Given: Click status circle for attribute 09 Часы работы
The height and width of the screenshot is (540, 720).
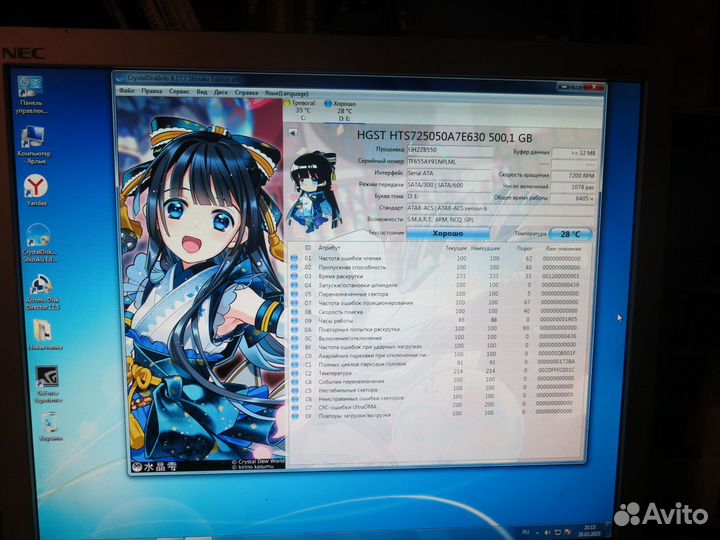Looking at the screenshot, I should point(294,321).
